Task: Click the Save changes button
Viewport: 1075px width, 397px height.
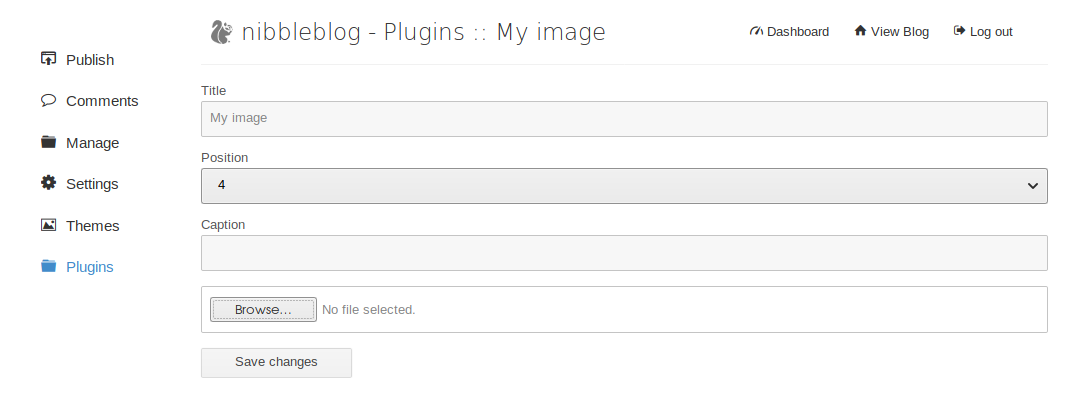Action: coord(276,363)
